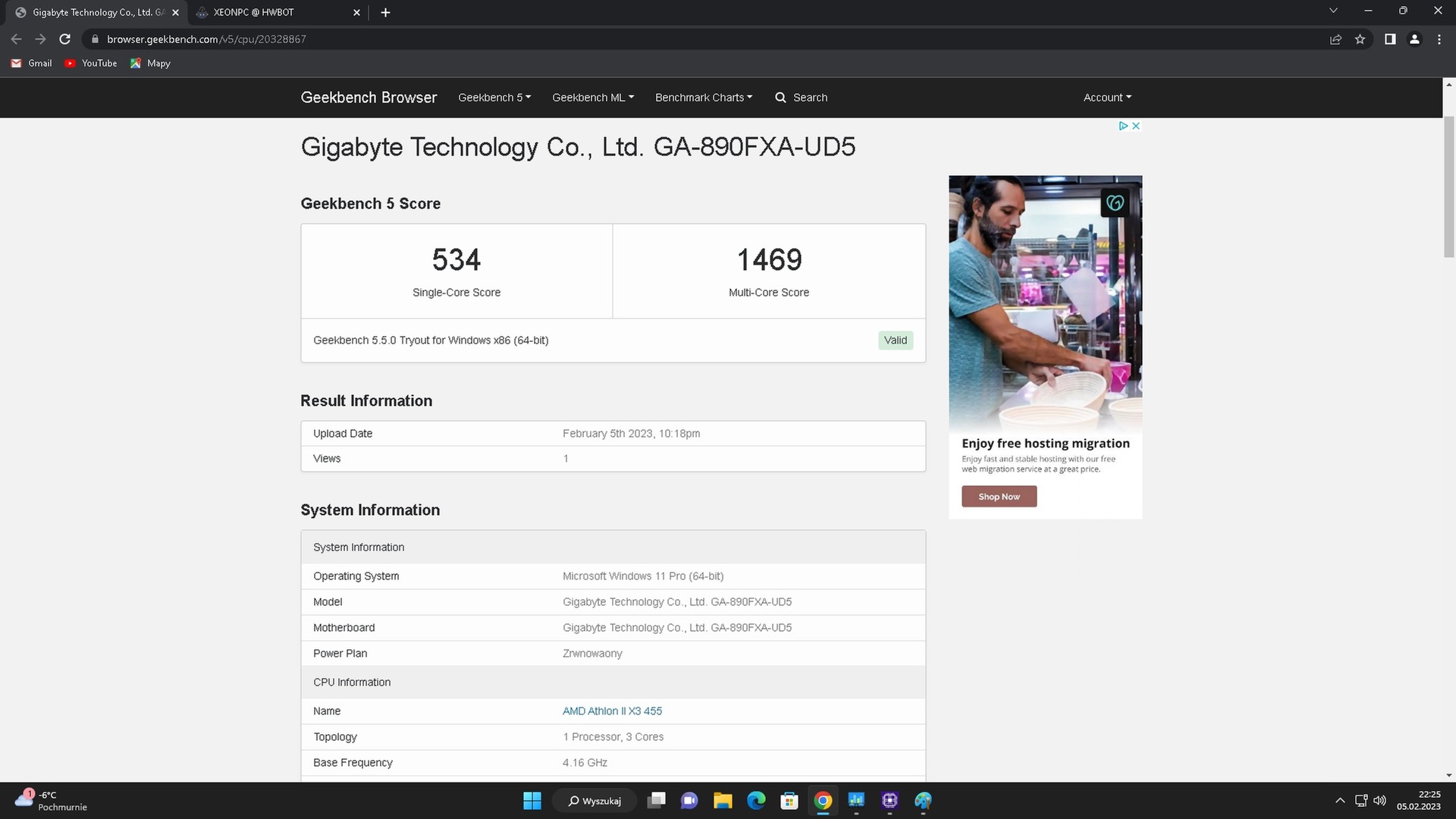Open File Explorer from the taskbar
This screenshot has width=1456, height=819.
click(723, 801)
